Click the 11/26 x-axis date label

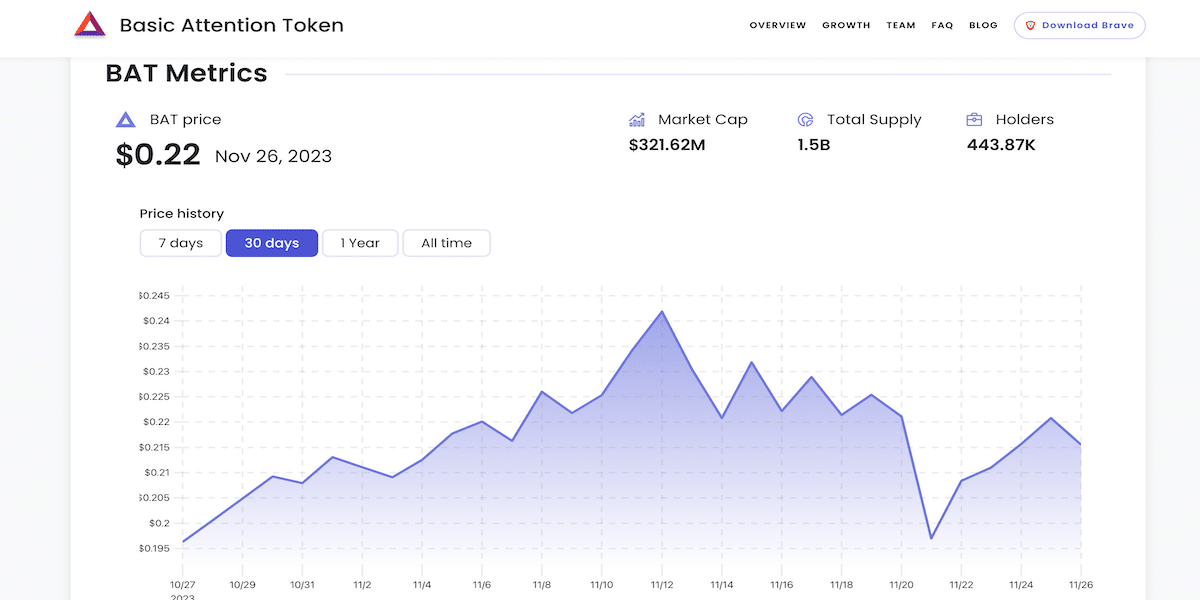pos(1081,584)
